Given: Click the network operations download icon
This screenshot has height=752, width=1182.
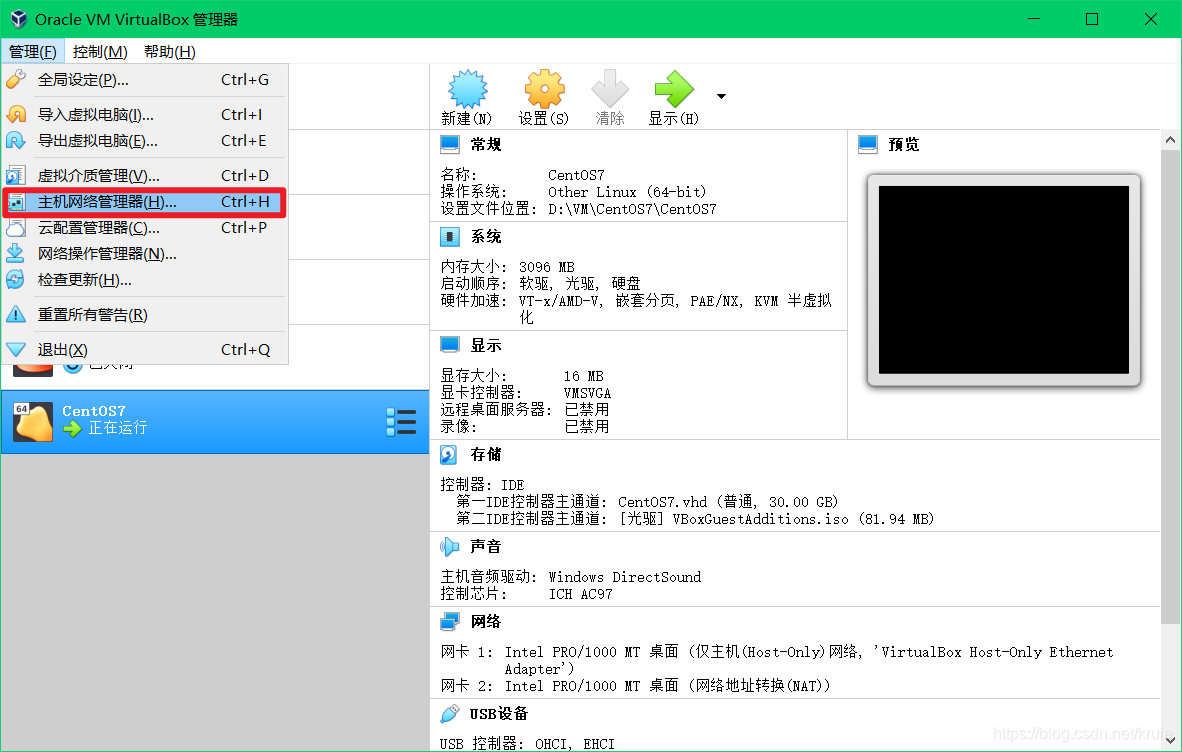Looking at the screenshot, I should tap(16, 254).
